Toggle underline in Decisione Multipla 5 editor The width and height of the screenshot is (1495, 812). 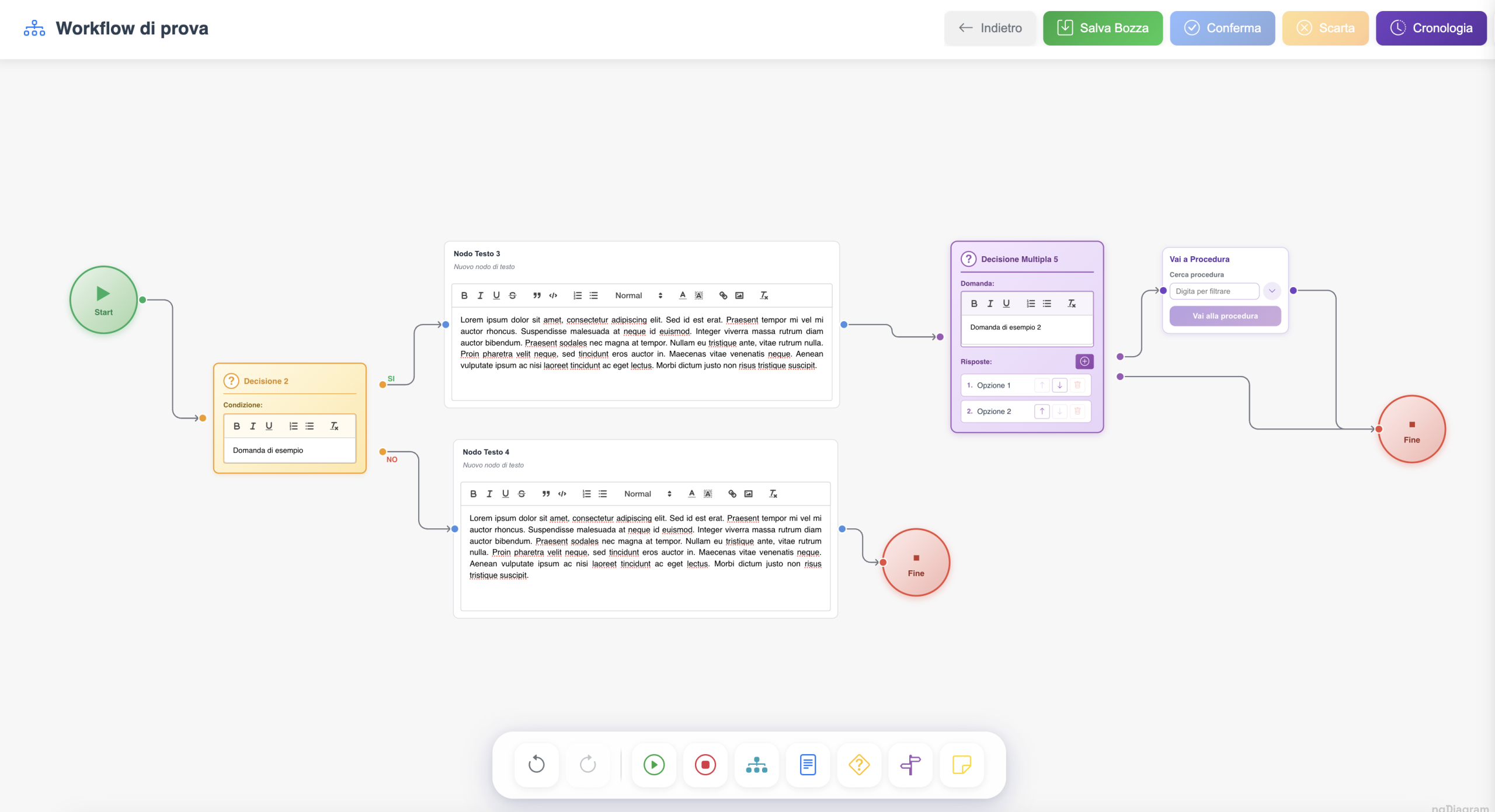click(1006, 303)
